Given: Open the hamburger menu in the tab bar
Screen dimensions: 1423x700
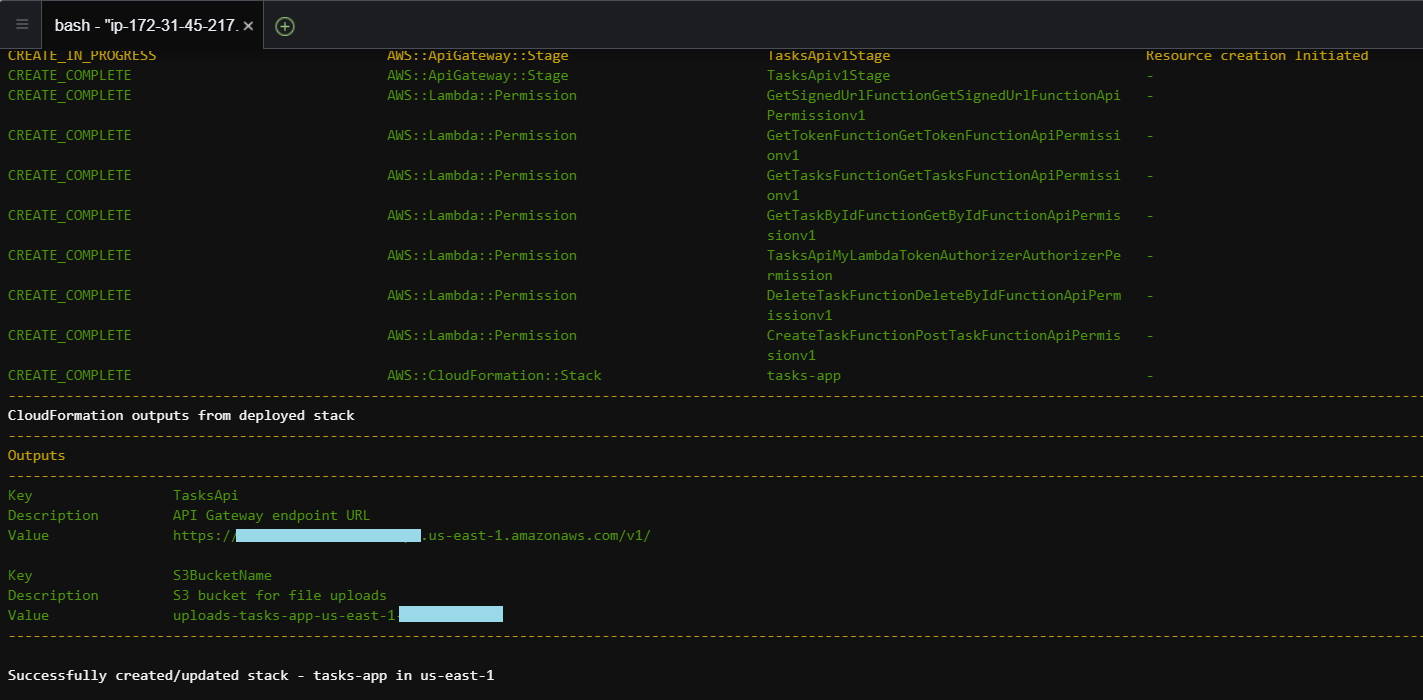Looking at the screenshot, I should tap(22, 25).
